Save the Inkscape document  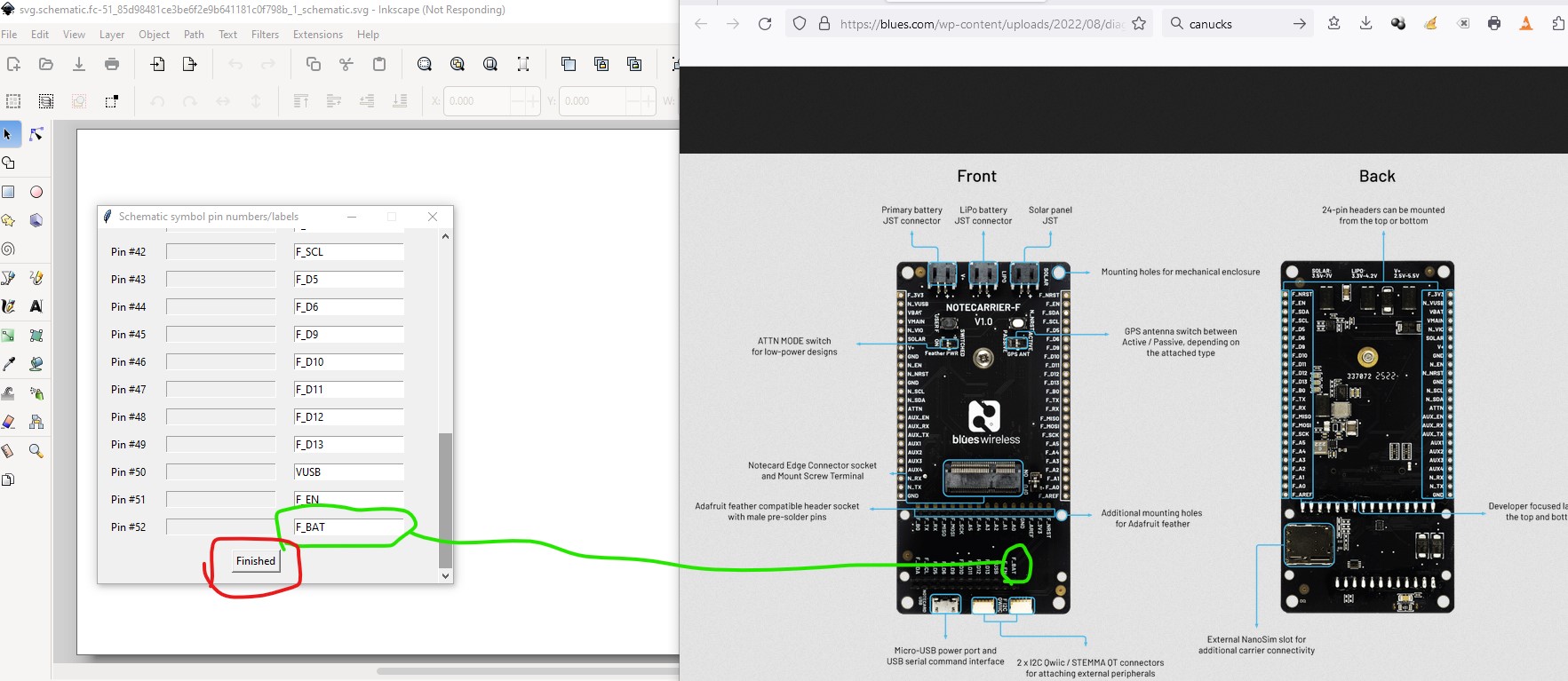[x=79, y=64]
